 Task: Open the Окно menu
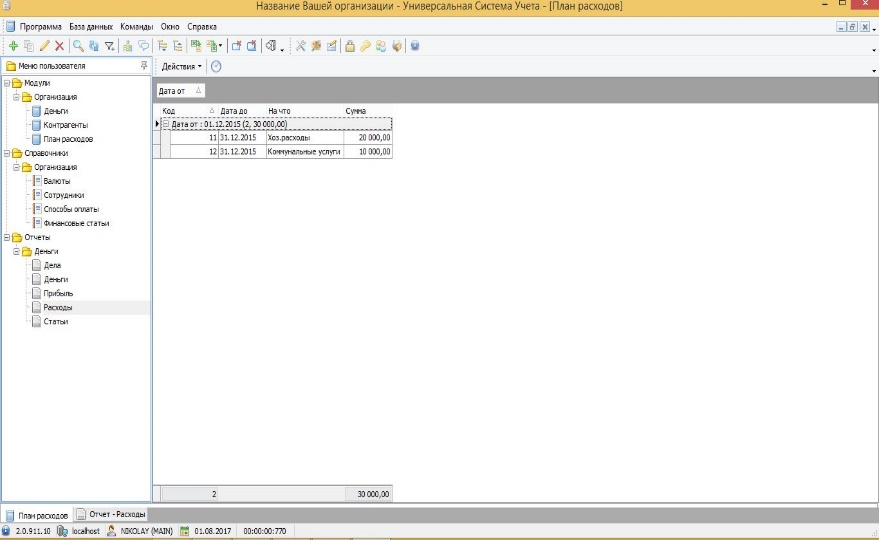(x=170, y=26)
